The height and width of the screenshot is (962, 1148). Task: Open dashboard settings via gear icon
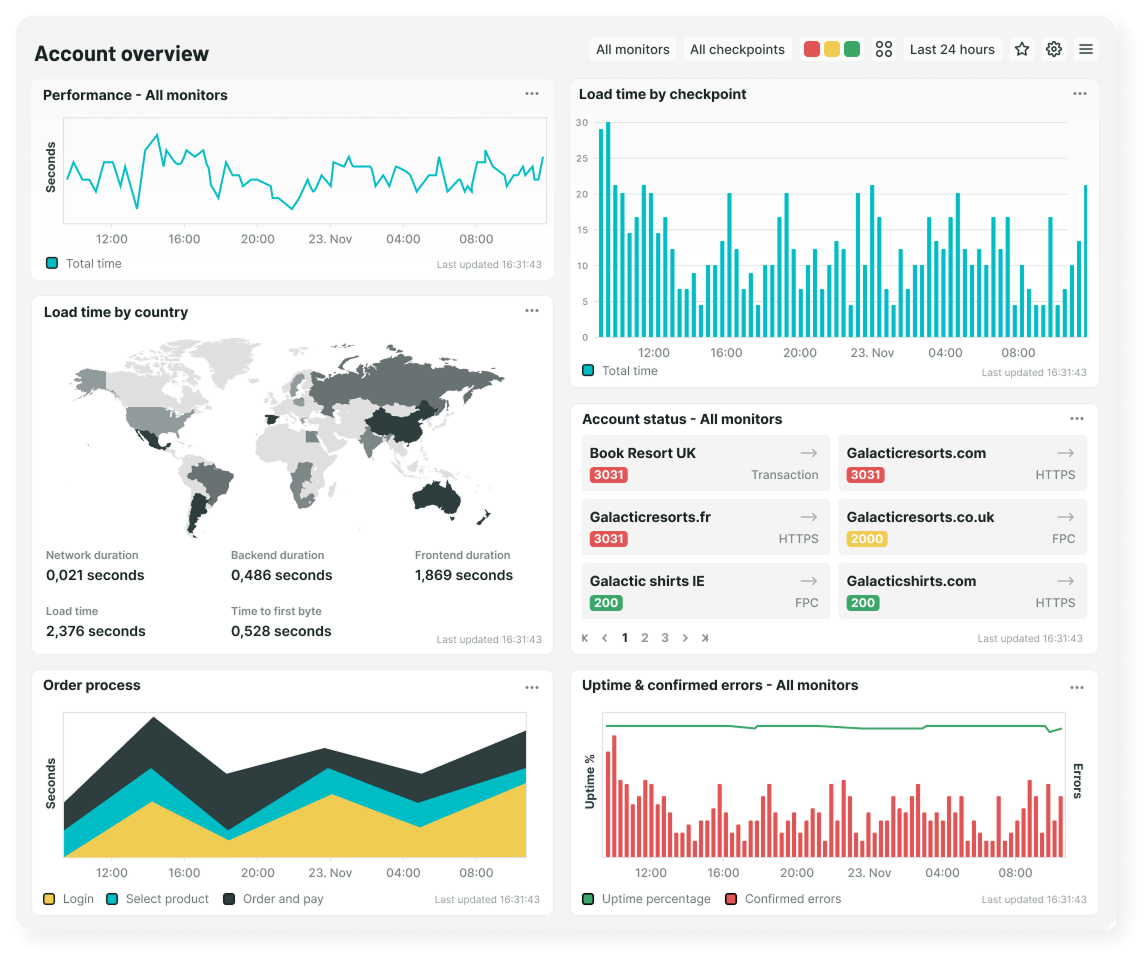1053,48
